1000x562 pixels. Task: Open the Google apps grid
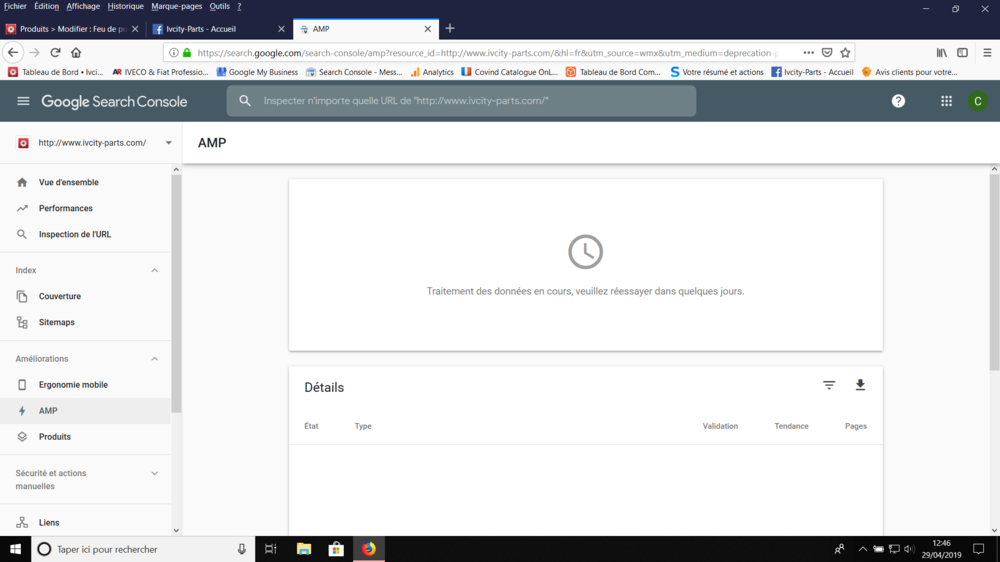[x=946, y=101]
